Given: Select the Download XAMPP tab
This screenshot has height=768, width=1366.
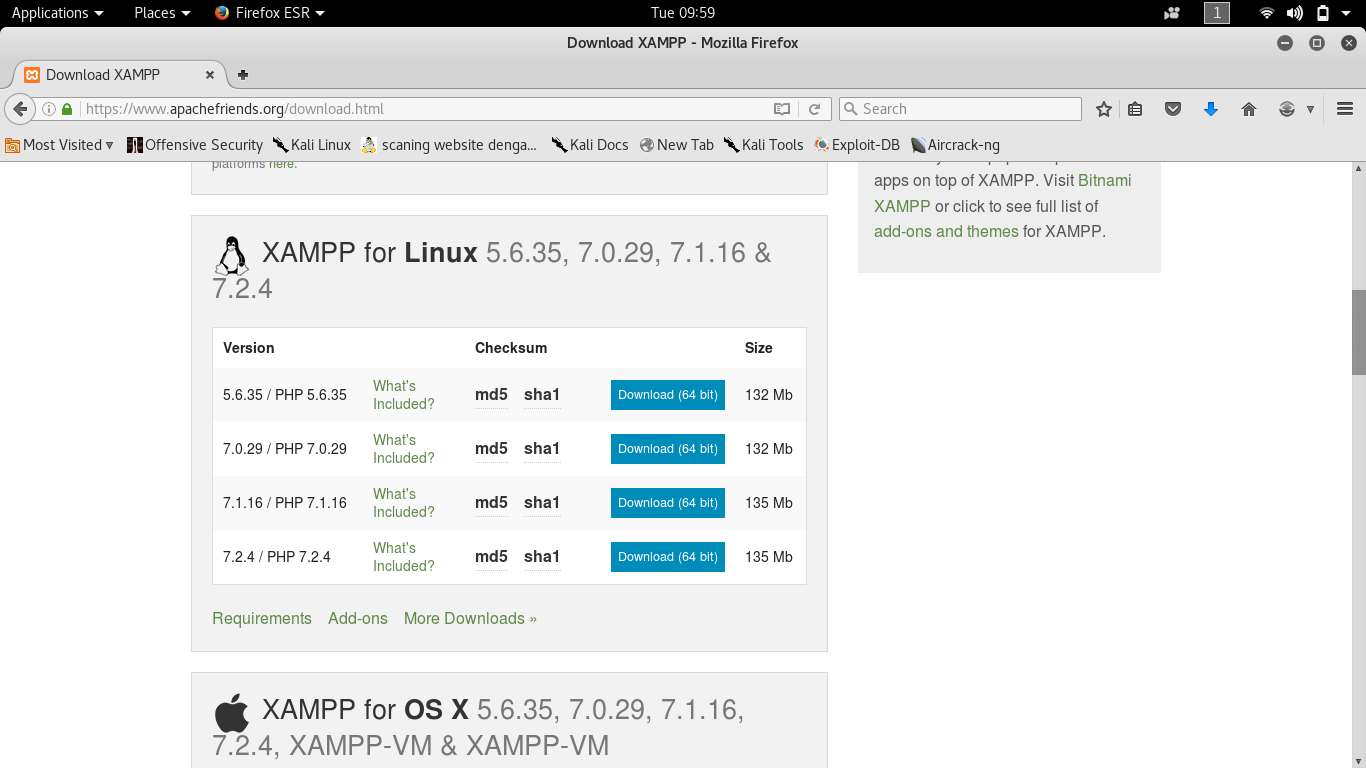Looking at the screenshot, I should coord(120,75).
